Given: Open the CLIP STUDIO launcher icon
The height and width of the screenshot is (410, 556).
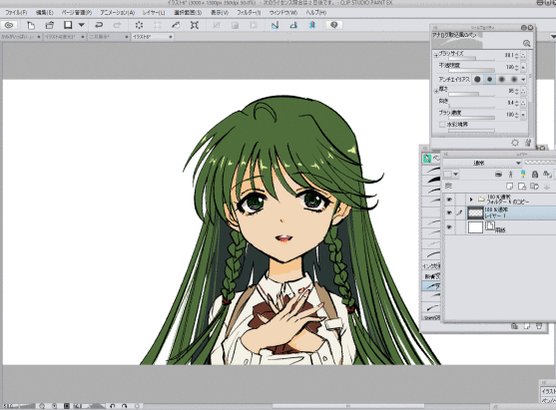Looking at the screenshot, I should [x=9, y=25].
